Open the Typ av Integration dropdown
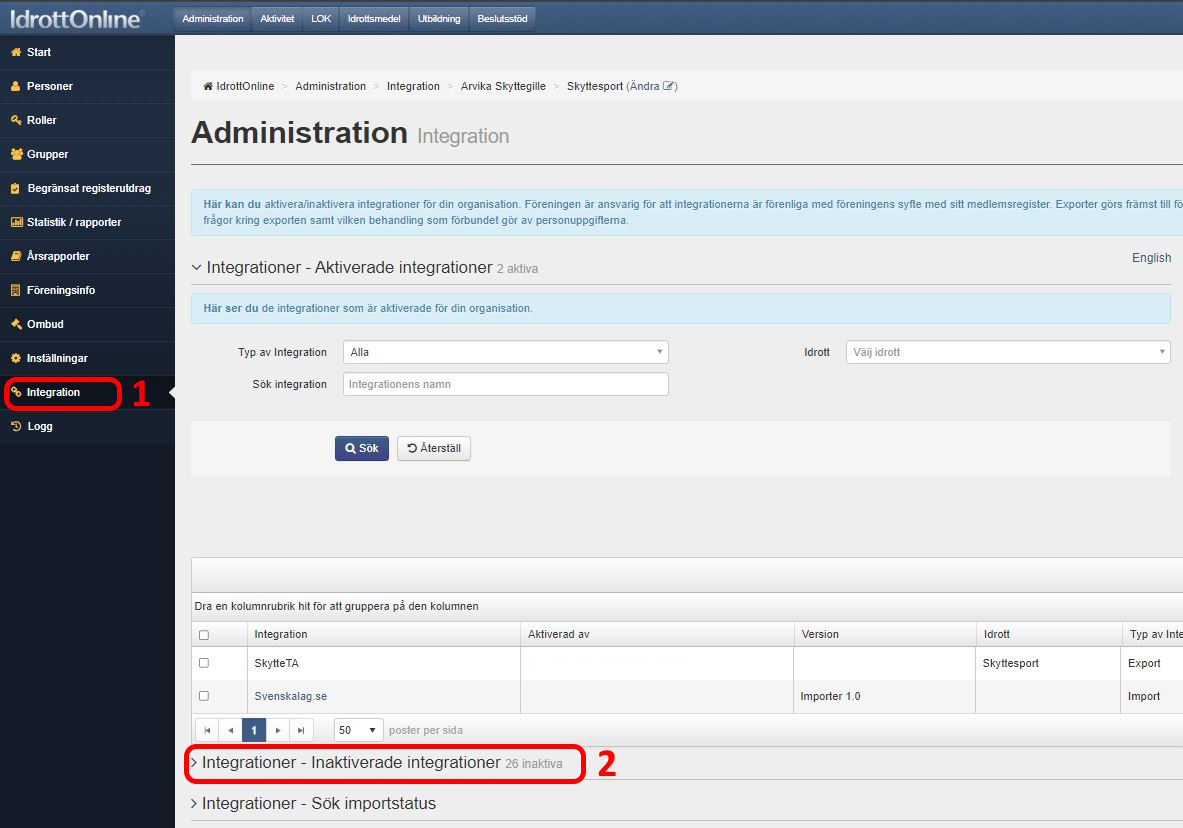1183x828 pixels. coord(505,352)
